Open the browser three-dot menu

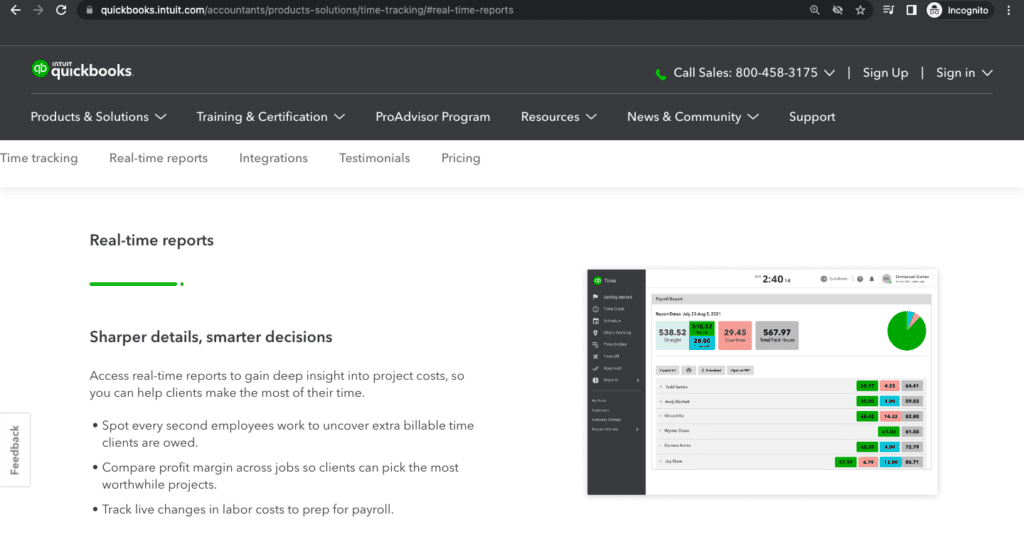(x=1008, y=10)
